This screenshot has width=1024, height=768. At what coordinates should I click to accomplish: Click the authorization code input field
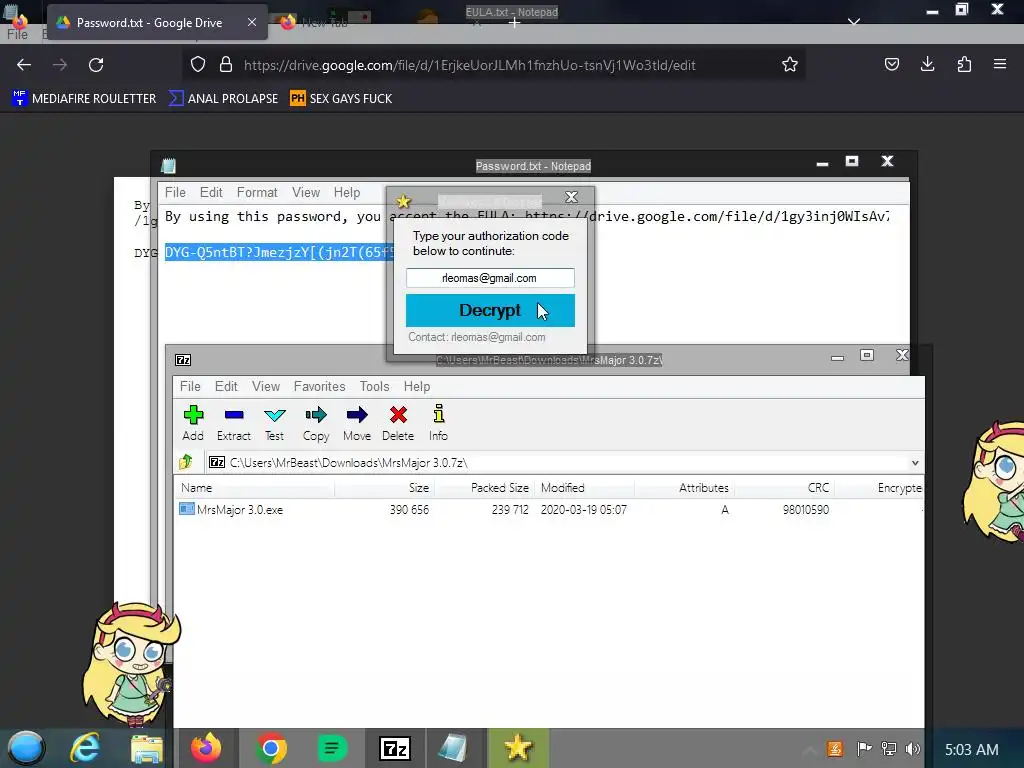[x=490, y=278]
